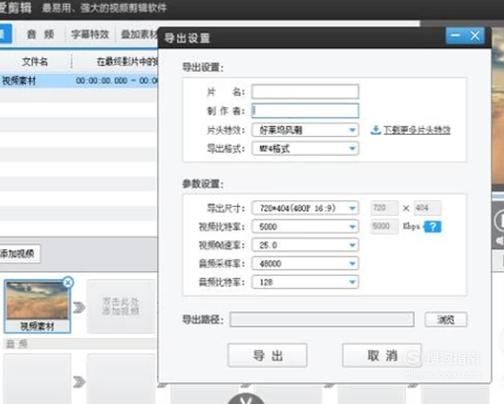Open the 视频帧速率 25.0 dropdown
504x404 pixels.
tap(305, 245)
